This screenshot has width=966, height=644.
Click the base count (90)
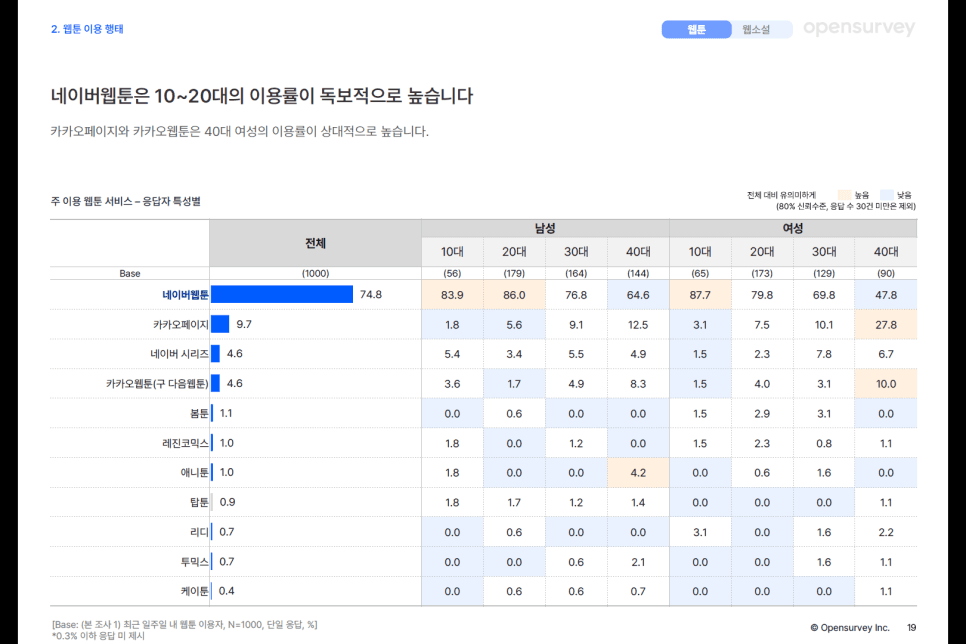pyautogui.click(x=886, y=273)
